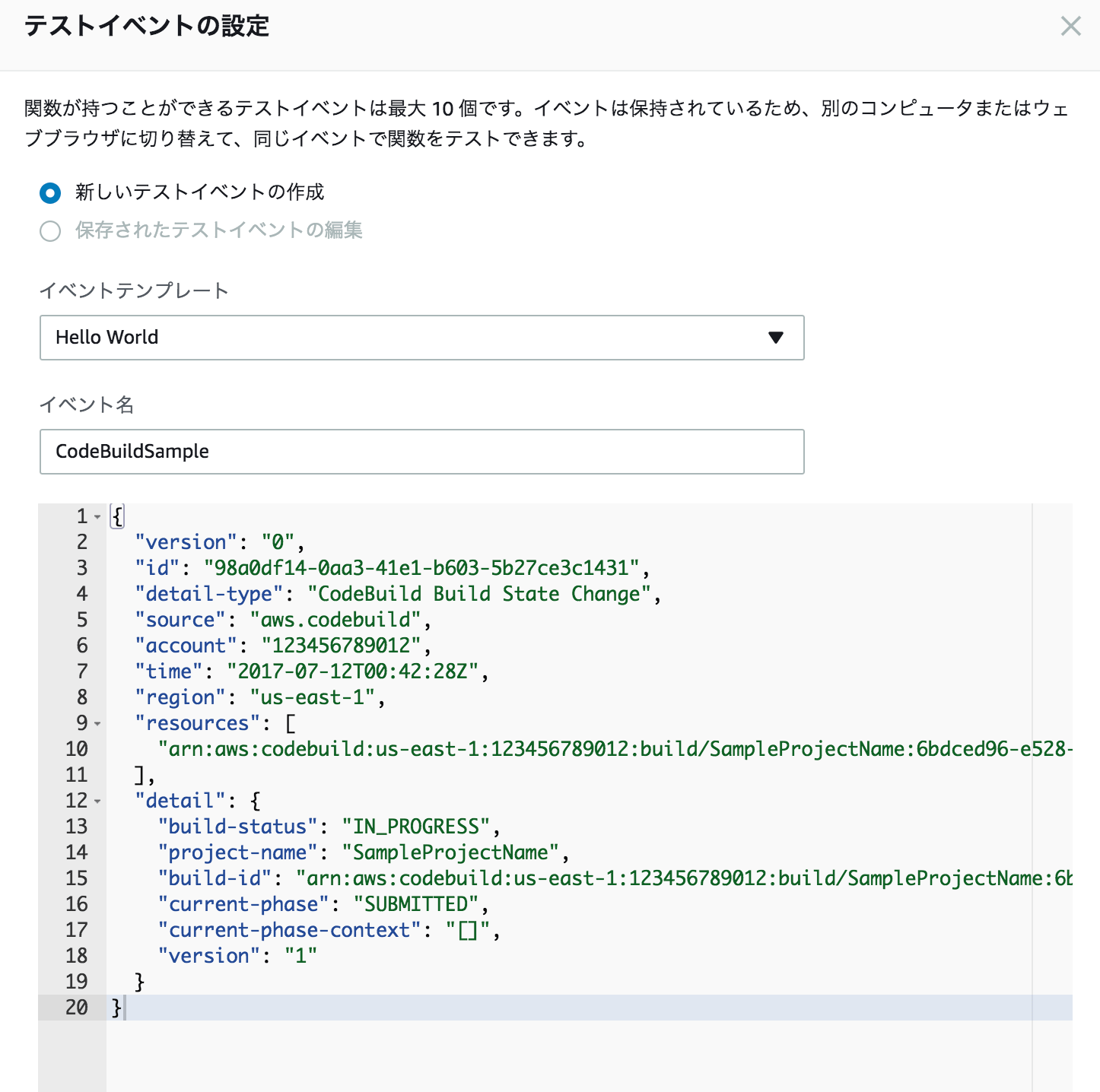Click the time value "2017-07-12T00:42:28Z"
Screen dimensions: 1100x1092
[x=352, y=671]
